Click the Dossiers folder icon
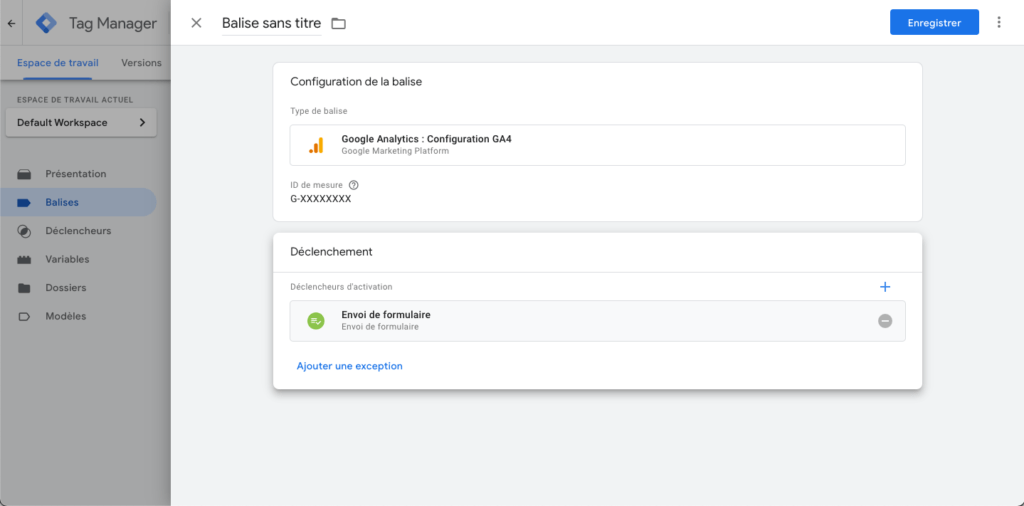This screenshot has width=1024, height=506. pyautogui.click(x=24, y=288)
